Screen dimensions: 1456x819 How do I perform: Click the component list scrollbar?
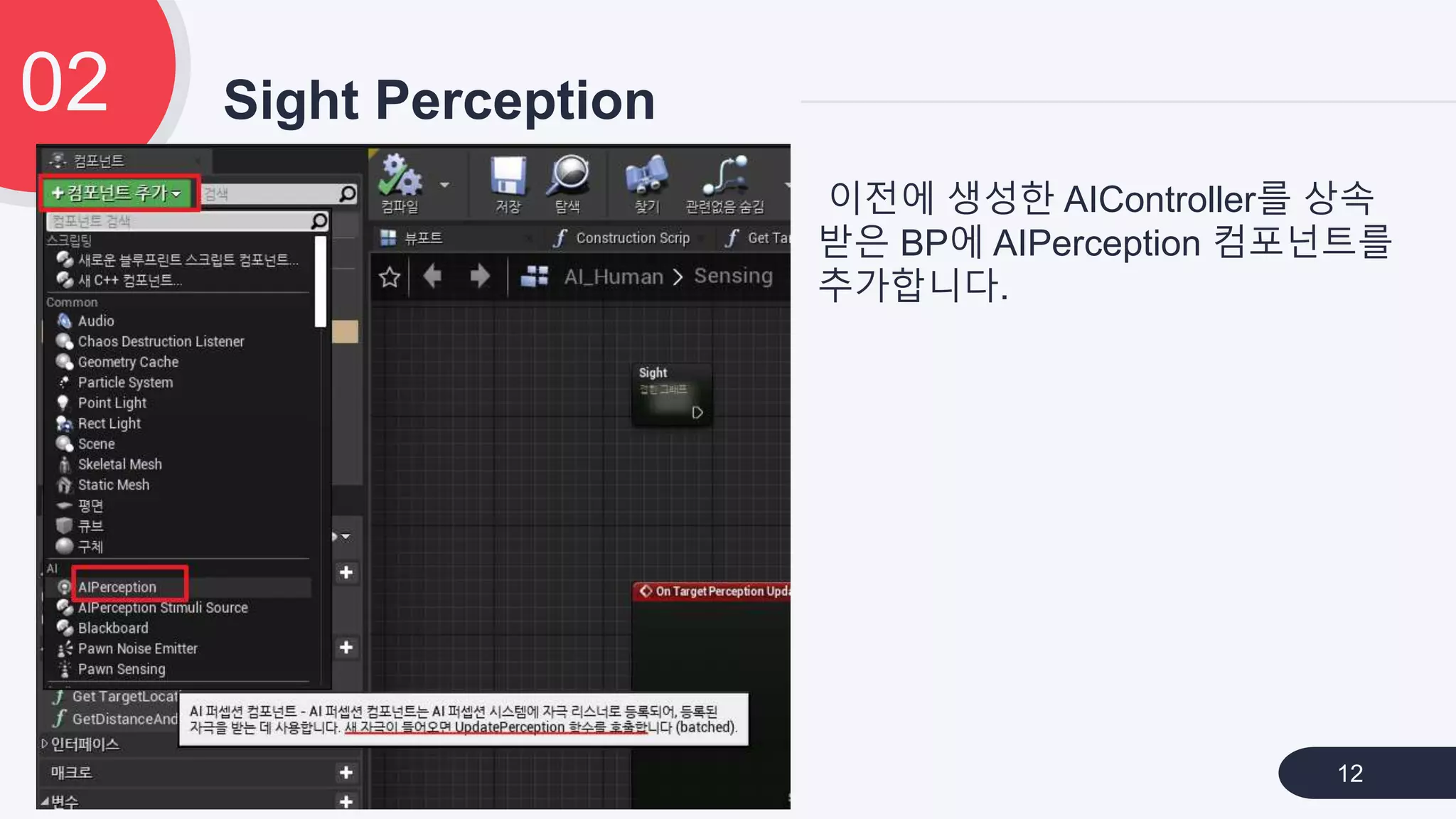321,282
